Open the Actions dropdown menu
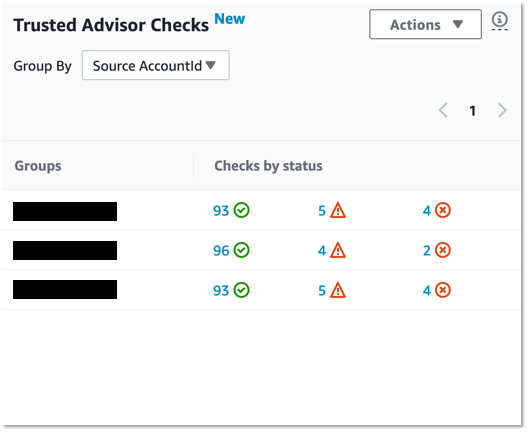The image size is (528, 432). [425, 24]
